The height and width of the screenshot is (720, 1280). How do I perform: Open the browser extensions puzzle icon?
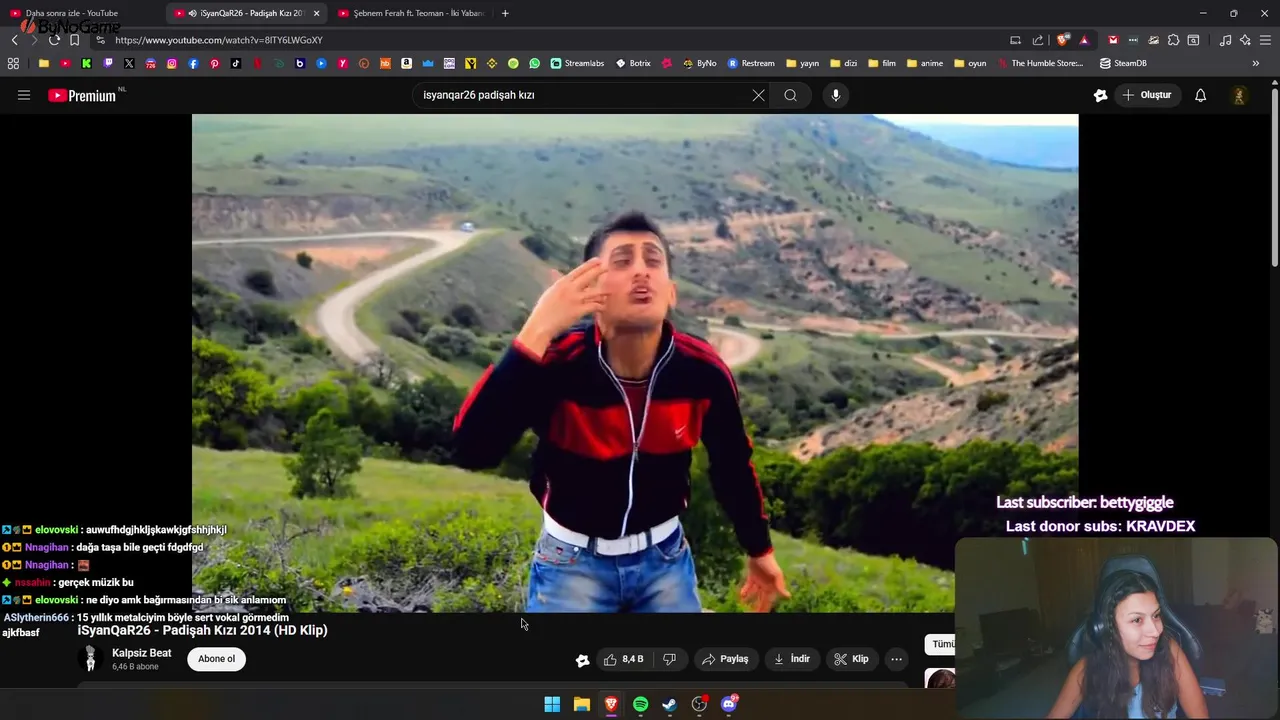click(x=1173, y=40)
